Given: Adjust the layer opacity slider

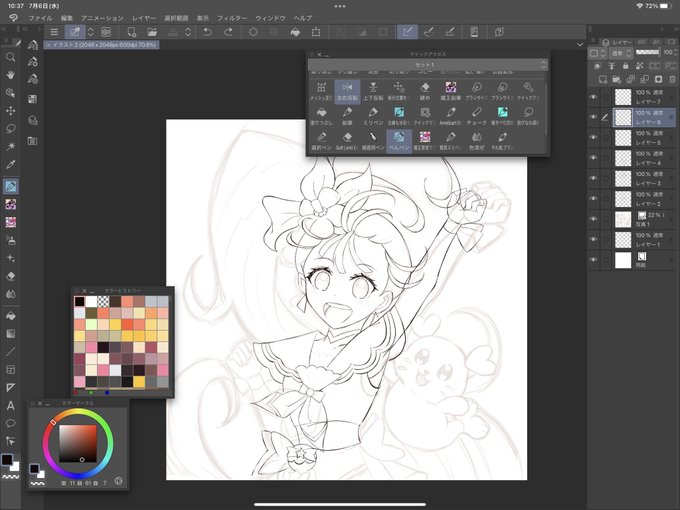Looking at the screenshot, I should tap(647, 52).
